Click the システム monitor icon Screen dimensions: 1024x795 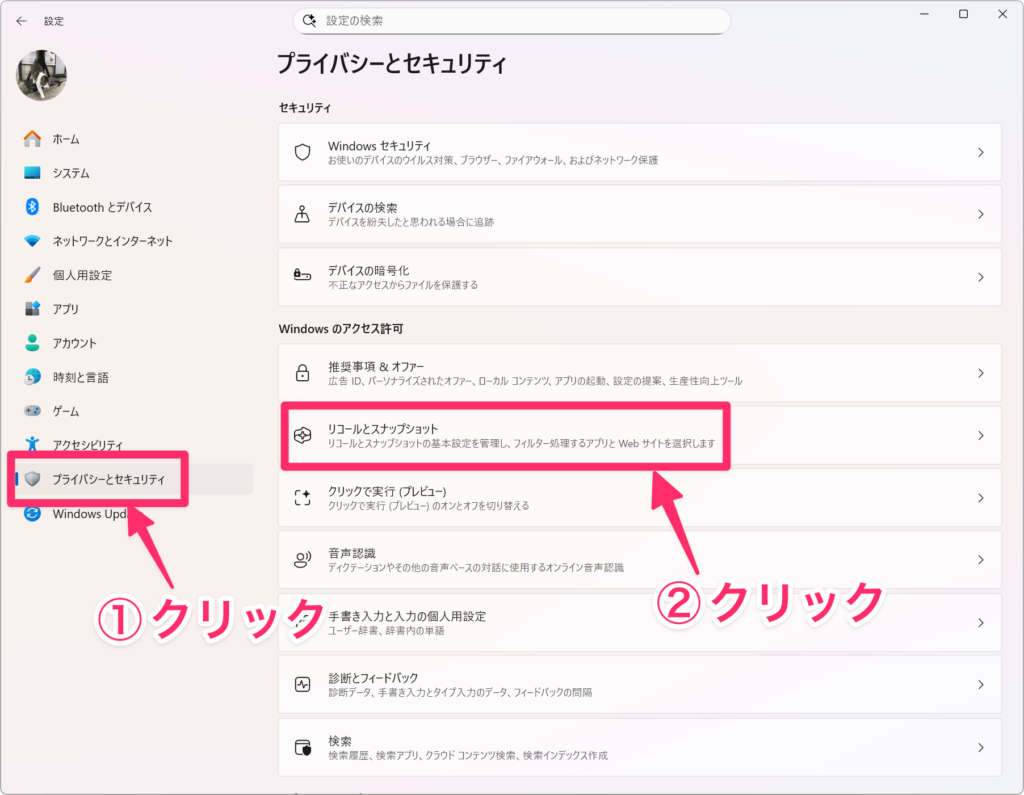click(x=32, y=172)
